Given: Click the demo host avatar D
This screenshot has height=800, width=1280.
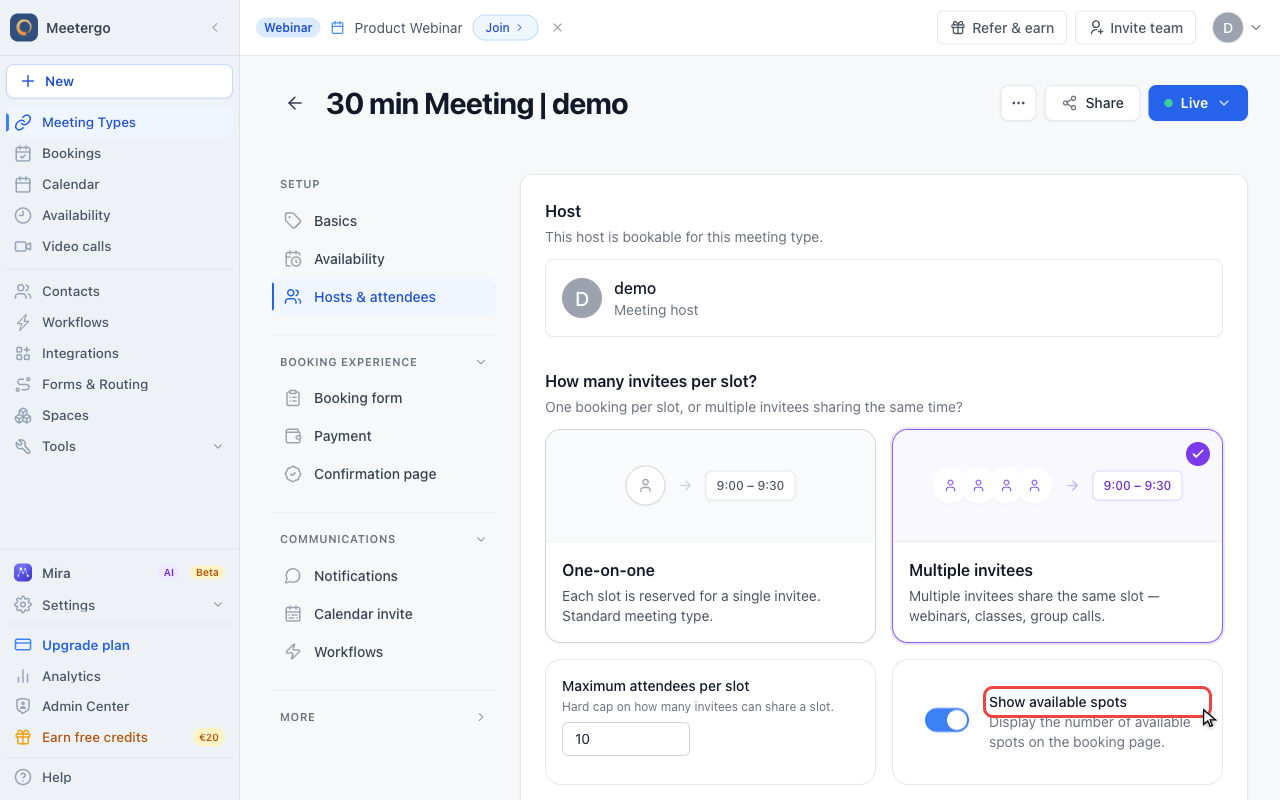Looking at the screenshot, I should pyautogui.click(x=582, y=298).
